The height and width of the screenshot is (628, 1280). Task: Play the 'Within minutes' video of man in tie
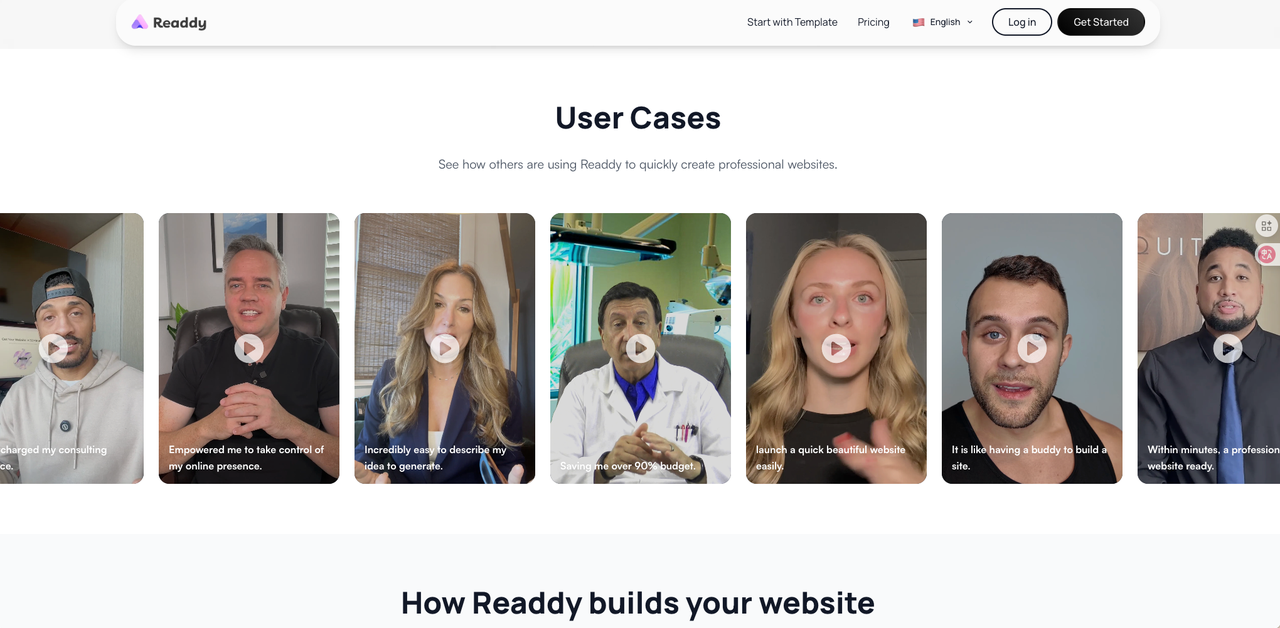click(x=1228, y=348)
